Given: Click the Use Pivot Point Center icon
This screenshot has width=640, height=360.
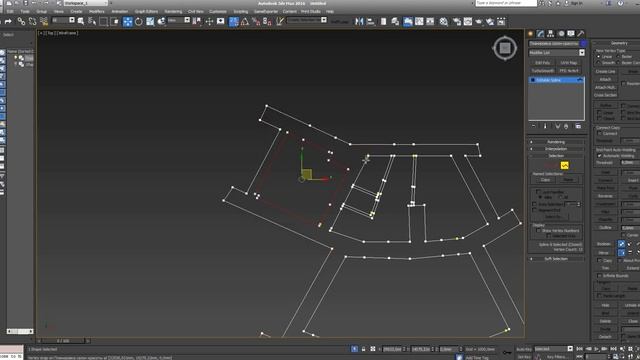Looking at the screenshot, I should coord(197,21).
